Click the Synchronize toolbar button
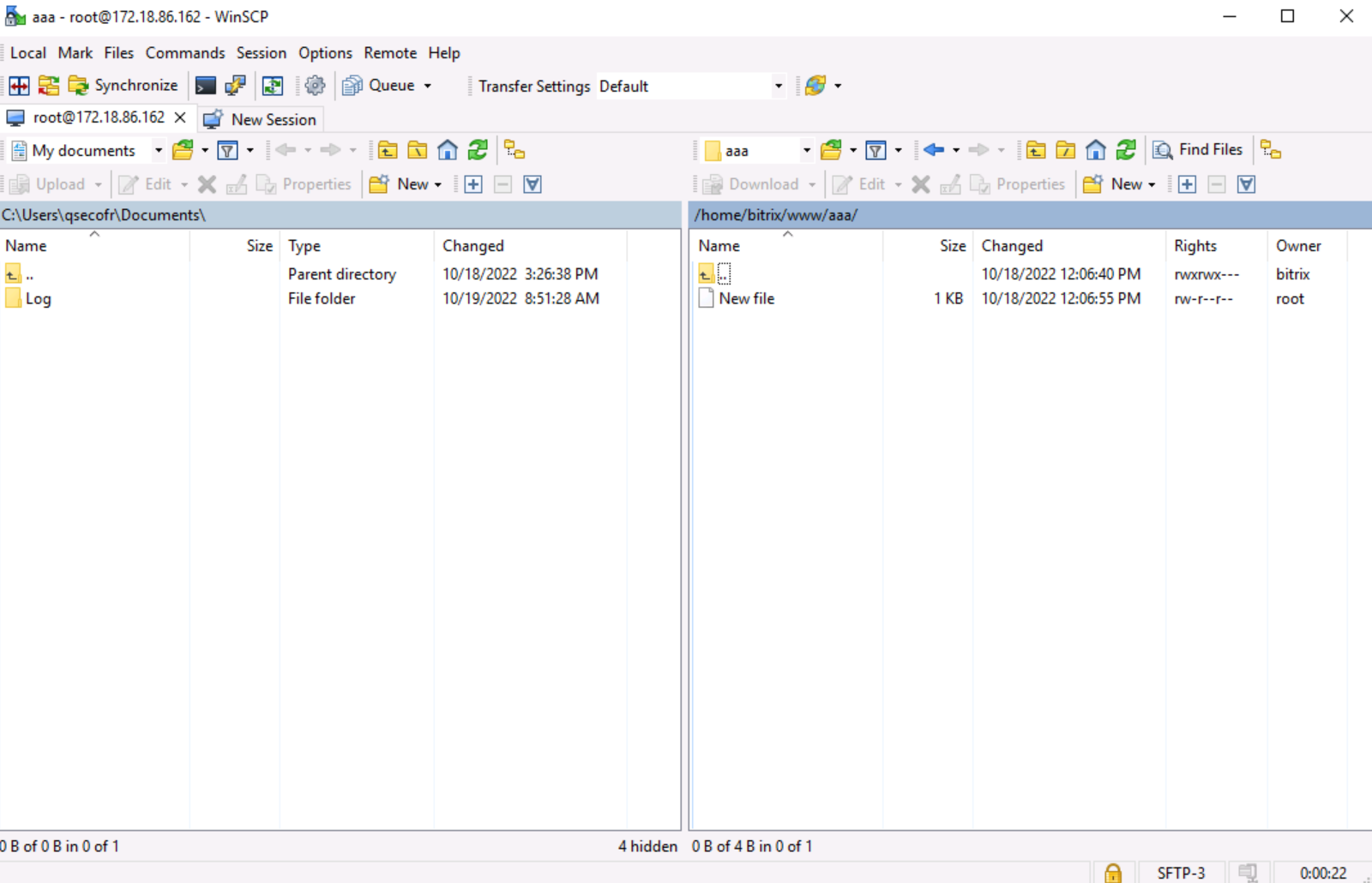 (x=123, y=86)
